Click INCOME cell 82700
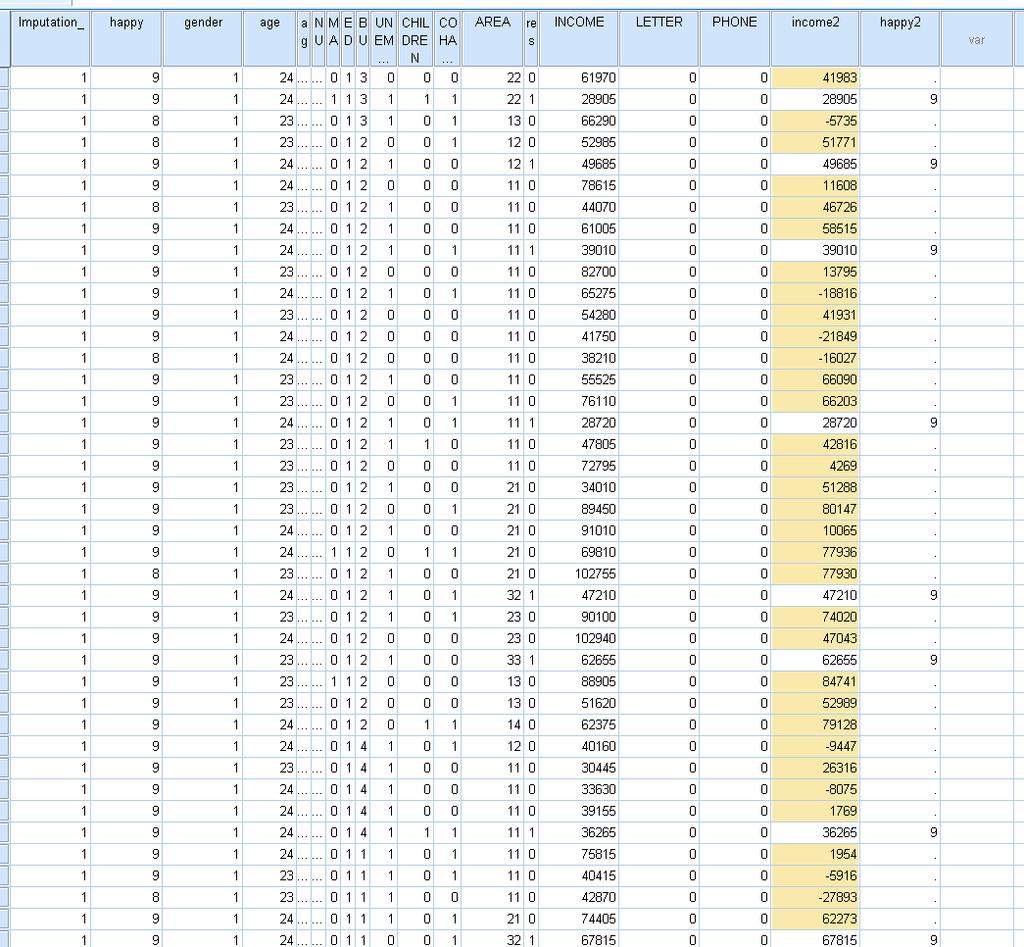The image size is (1024, 947). point(579,272)
